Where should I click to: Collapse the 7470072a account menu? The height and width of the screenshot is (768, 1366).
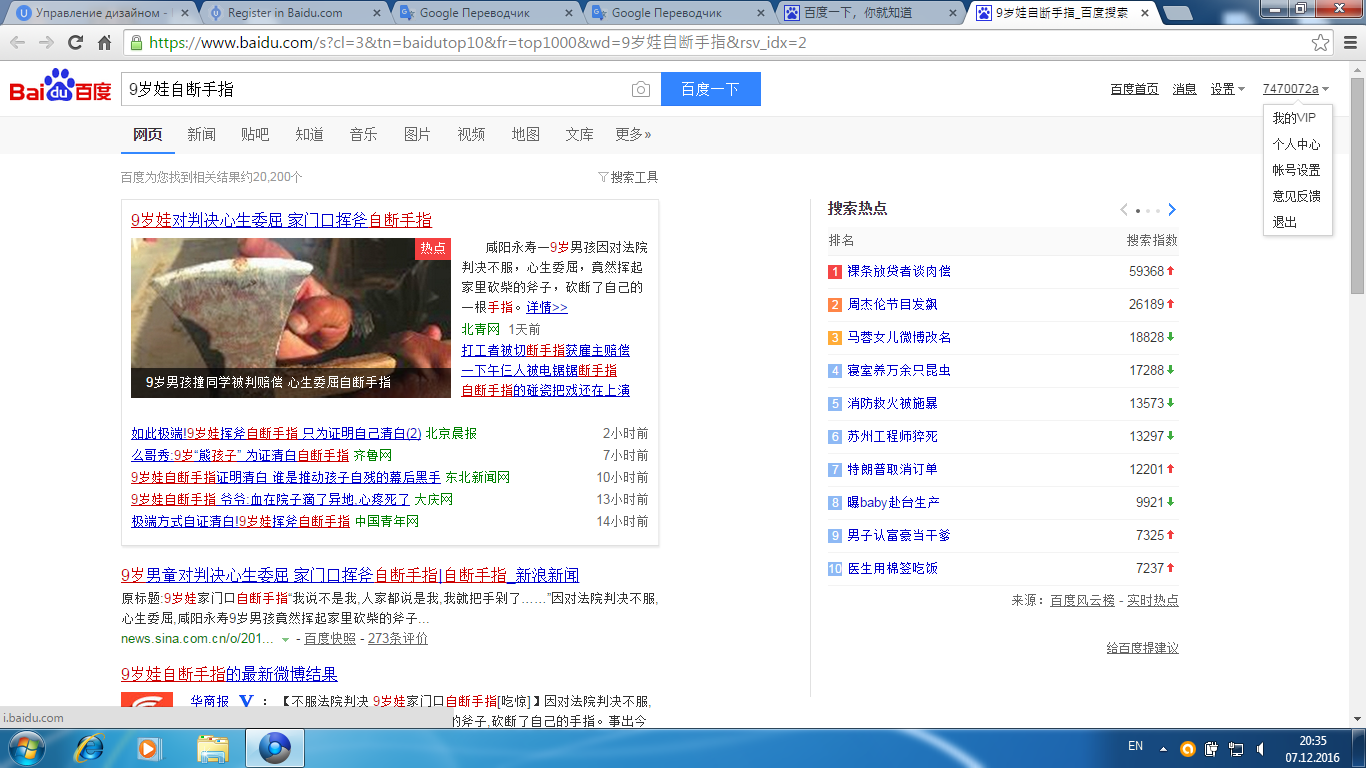click(1296, 89)
